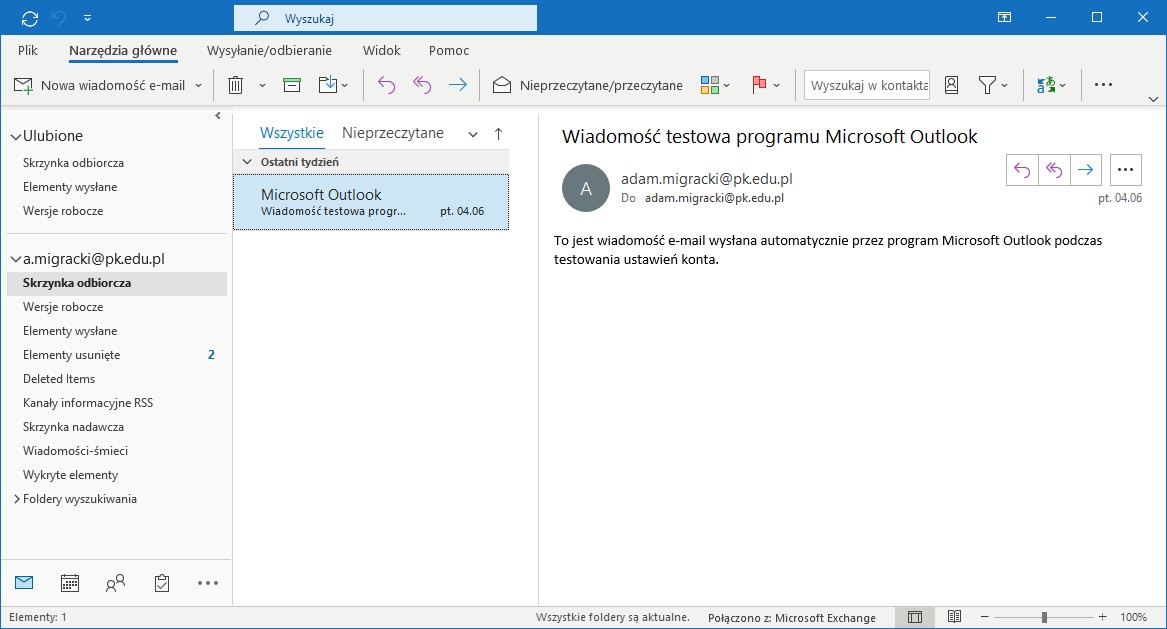Open Tasks view in bottom navigation
This screenshot has width=1167, height=629.
point(162,582)
